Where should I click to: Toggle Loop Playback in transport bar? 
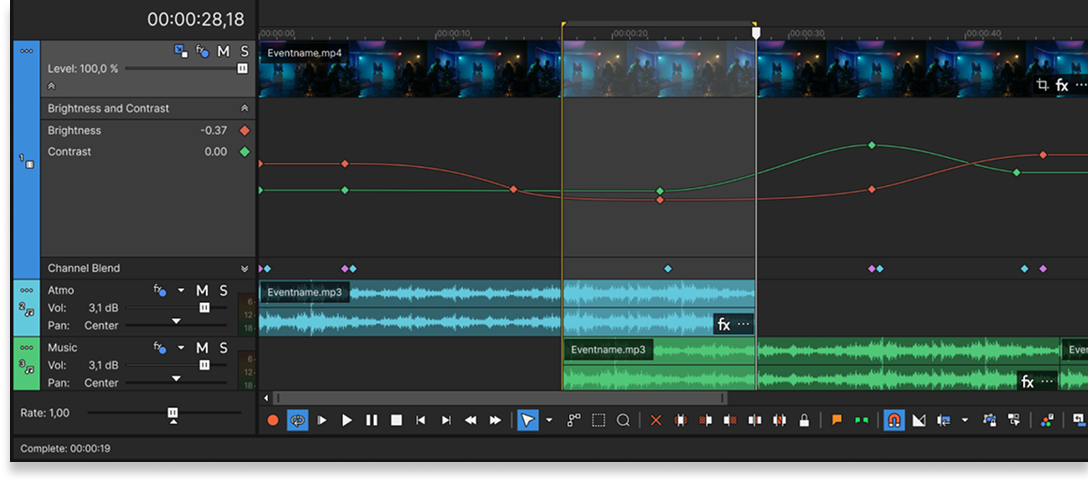(x=297, y=421)
